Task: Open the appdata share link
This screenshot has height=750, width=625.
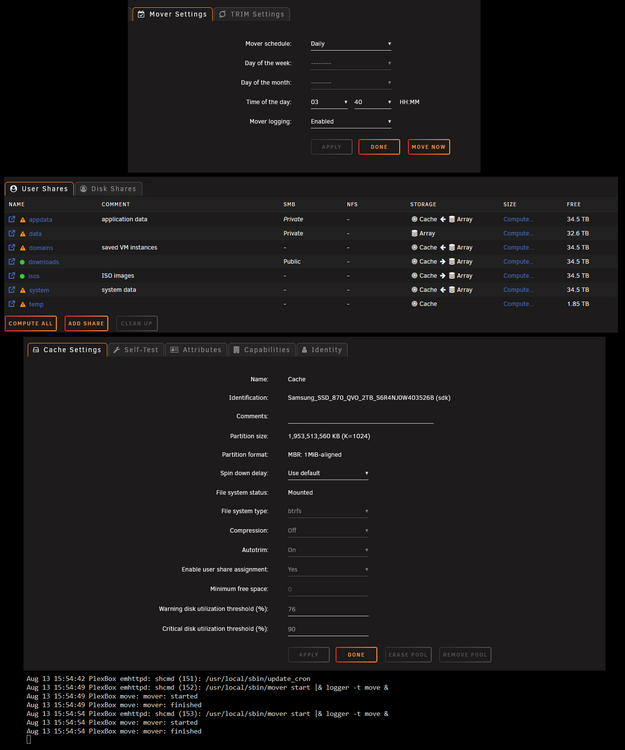Action: click(40, 220)
